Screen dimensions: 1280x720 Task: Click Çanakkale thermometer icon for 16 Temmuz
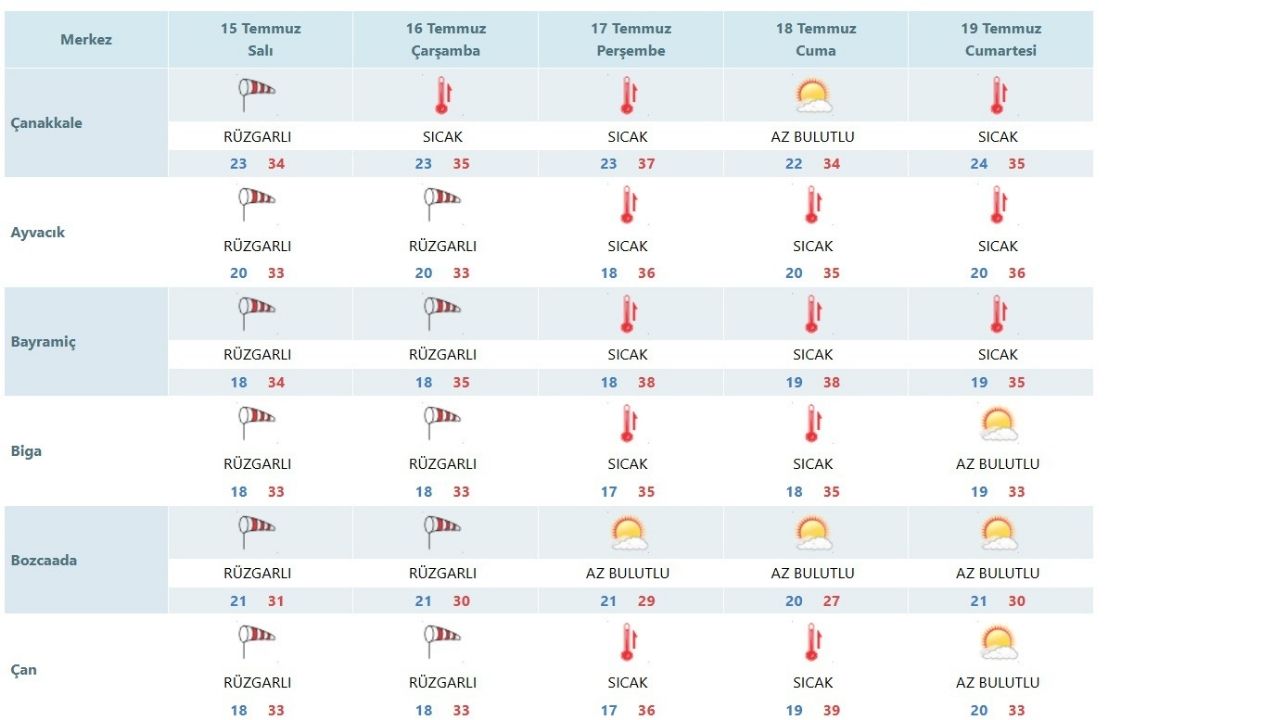[441, 96]
